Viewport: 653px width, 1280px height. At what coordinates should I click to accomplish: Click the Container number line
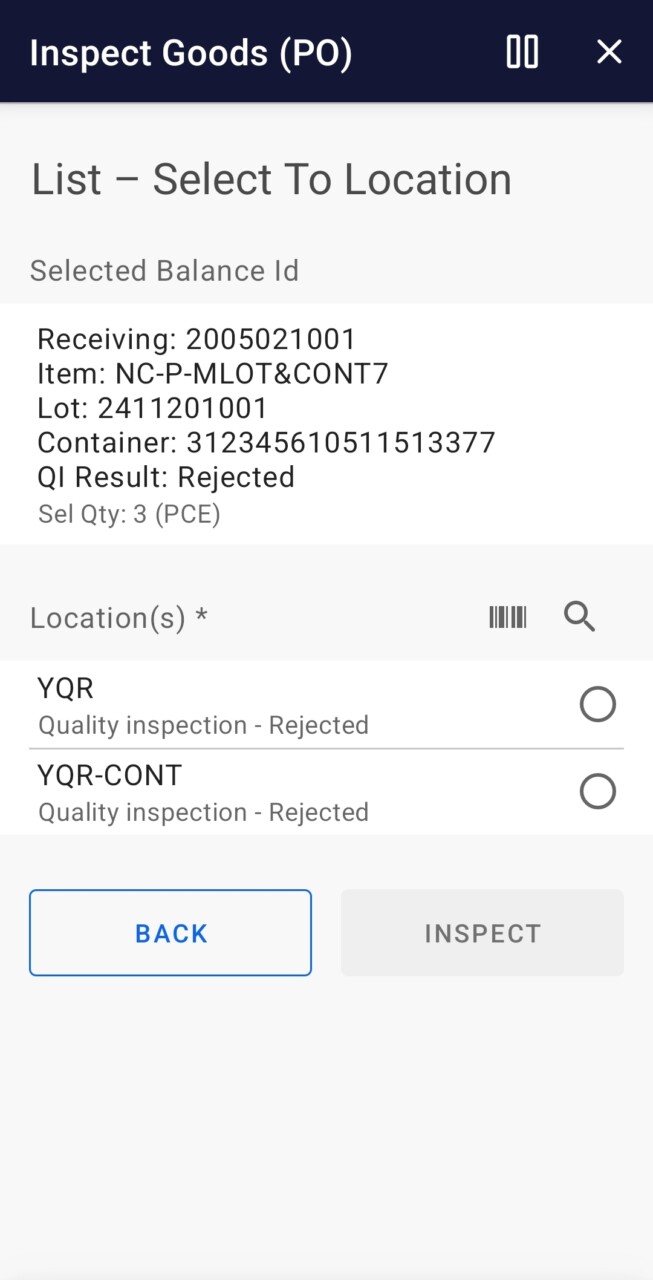tap(266, 443)
